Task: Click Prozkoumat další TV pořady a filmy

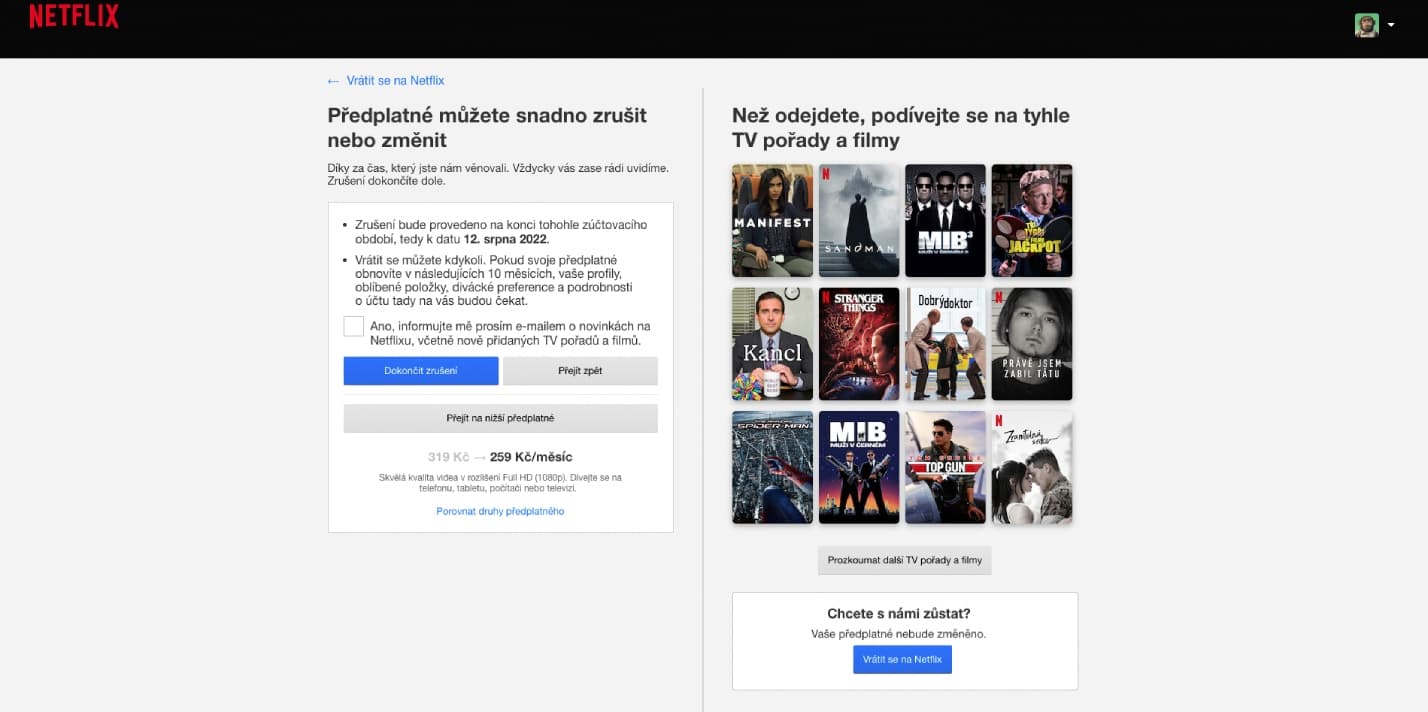Action: coord(904,560)
